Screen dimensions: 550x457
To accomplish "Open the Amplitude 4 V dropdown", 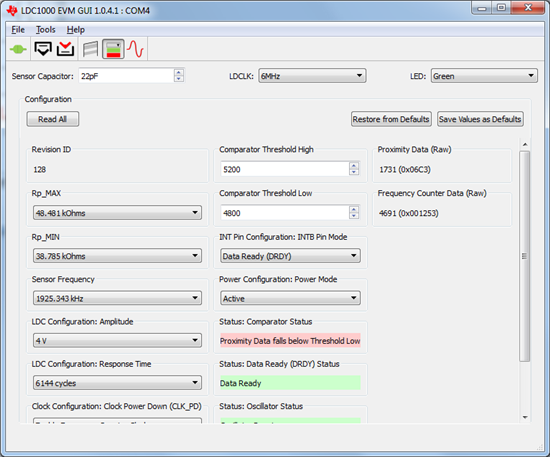I will click(118, 340).
